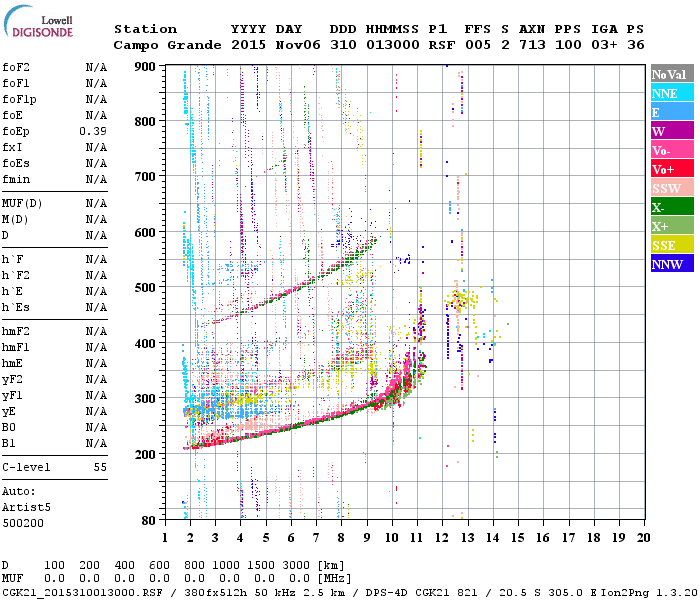Screen dimensions: 700x600
Task: Click the DPS-4D instrument label
Action: coord(387,593)
